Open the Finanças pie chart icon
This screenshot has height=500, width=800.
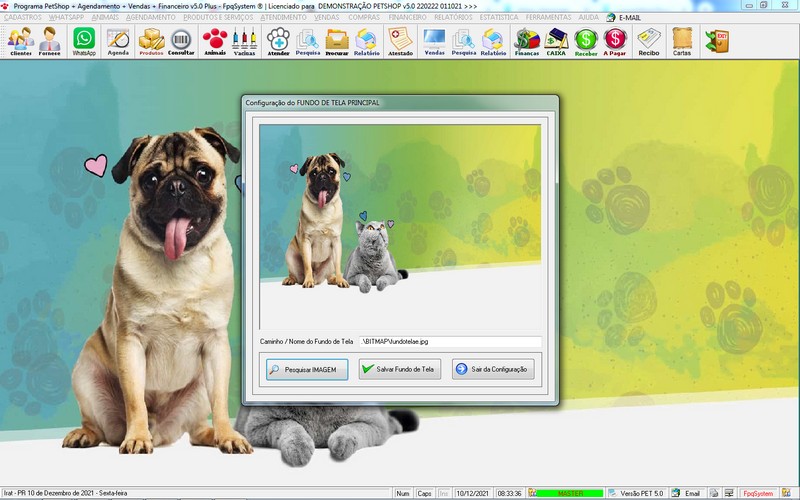[527, 41]
